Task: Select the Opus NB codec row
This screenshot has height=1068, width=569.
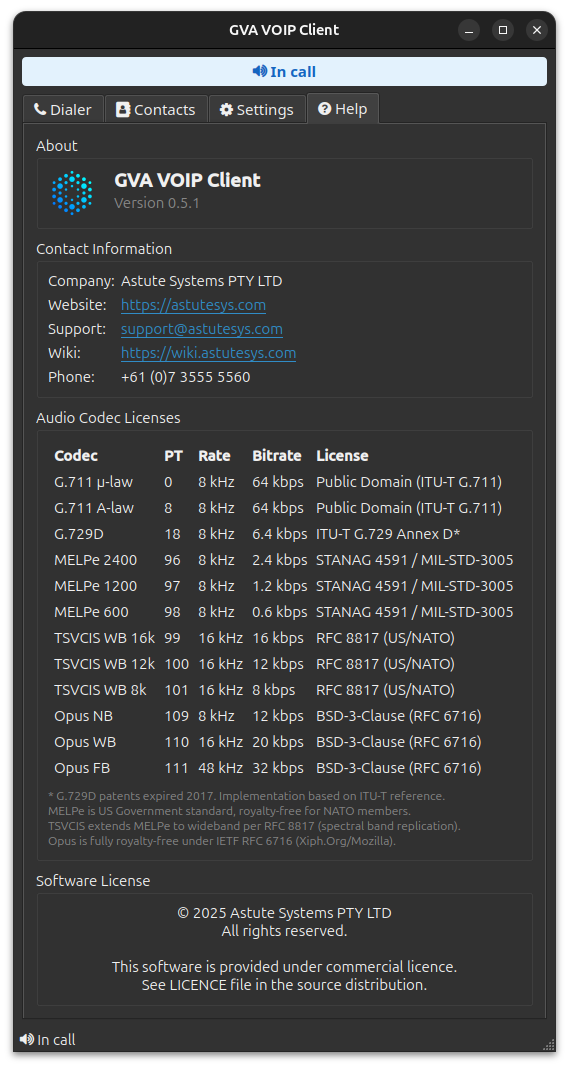Action: pos(284,717)
